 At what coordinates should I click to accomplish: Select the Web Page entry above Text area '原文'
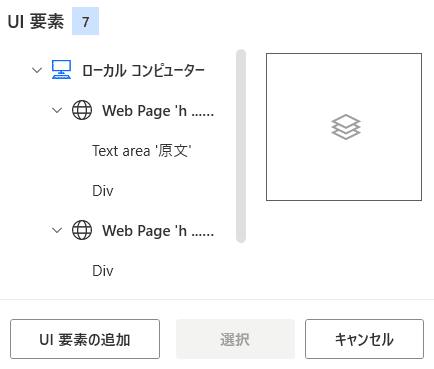158,111
